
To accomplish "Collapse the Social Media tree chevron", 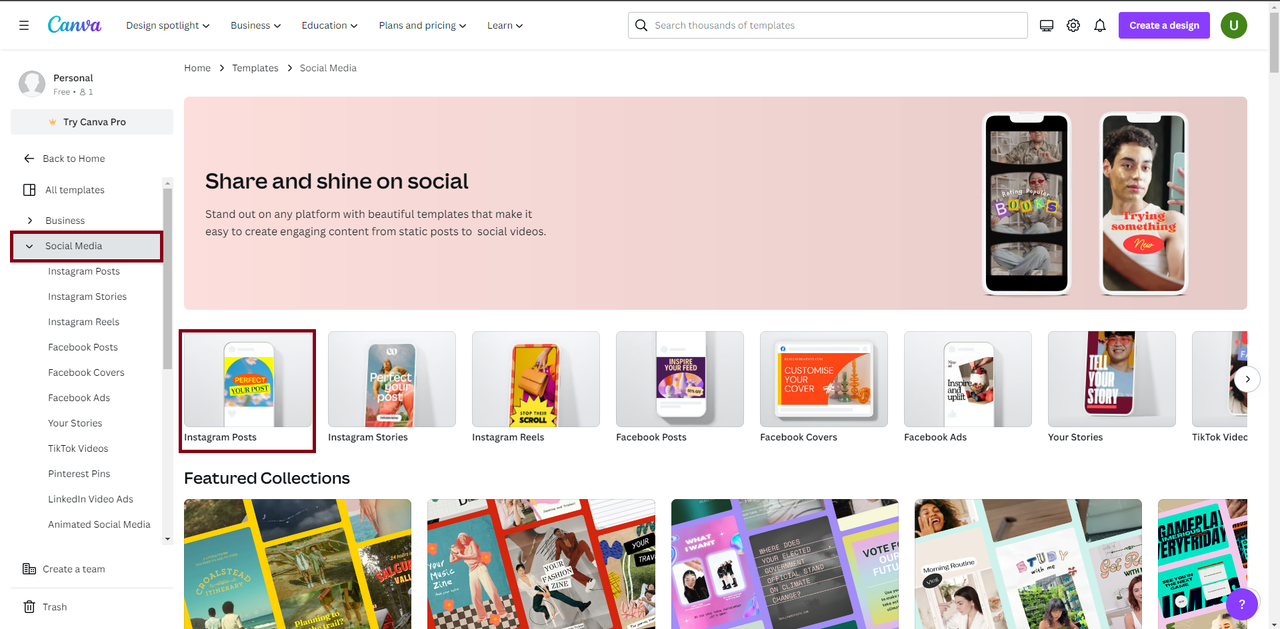I will tap(30, 246).
